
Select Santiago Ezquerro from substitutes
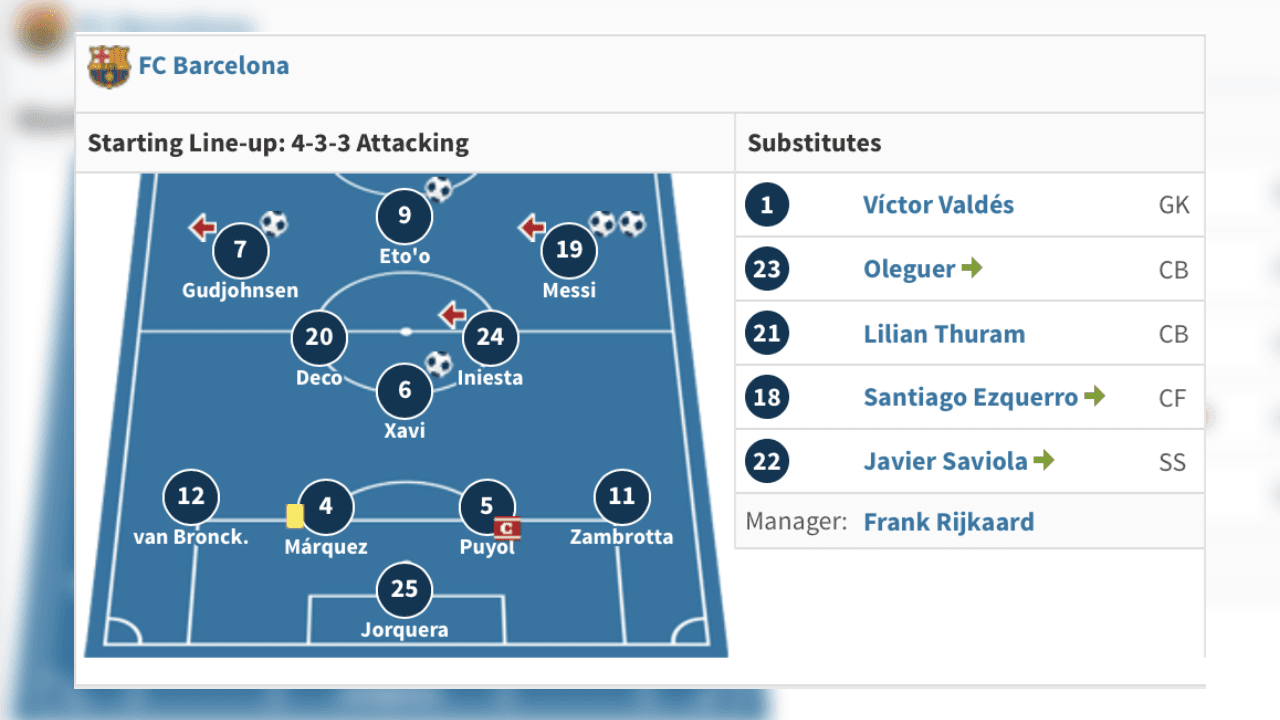tap(970, 397)
